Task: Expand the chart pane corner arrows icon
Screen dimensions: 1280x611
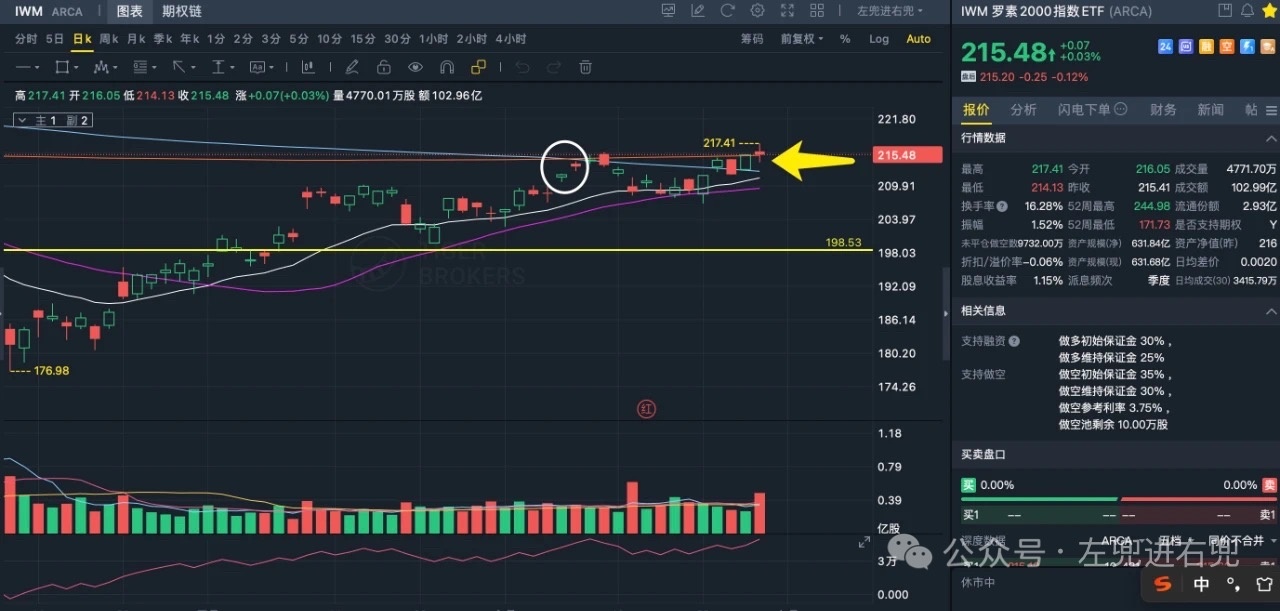Action: (864, 542)
